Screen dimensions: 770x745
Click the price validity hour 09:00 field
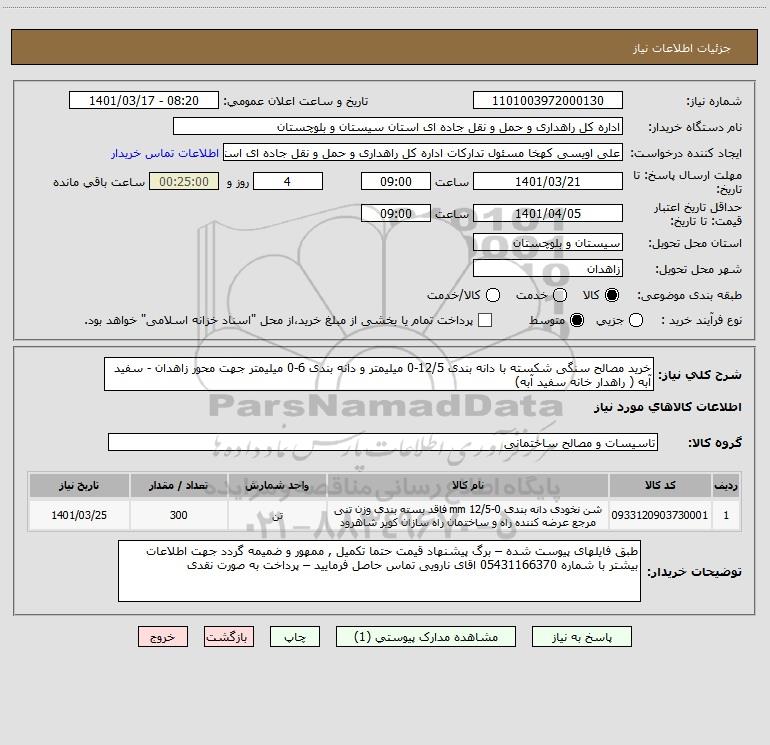[396, 214]
